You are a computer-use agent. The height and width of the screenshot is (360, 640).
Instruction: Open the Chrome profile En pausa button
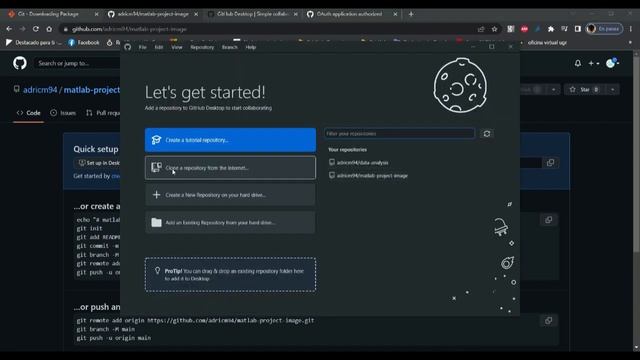click(604, 29)
